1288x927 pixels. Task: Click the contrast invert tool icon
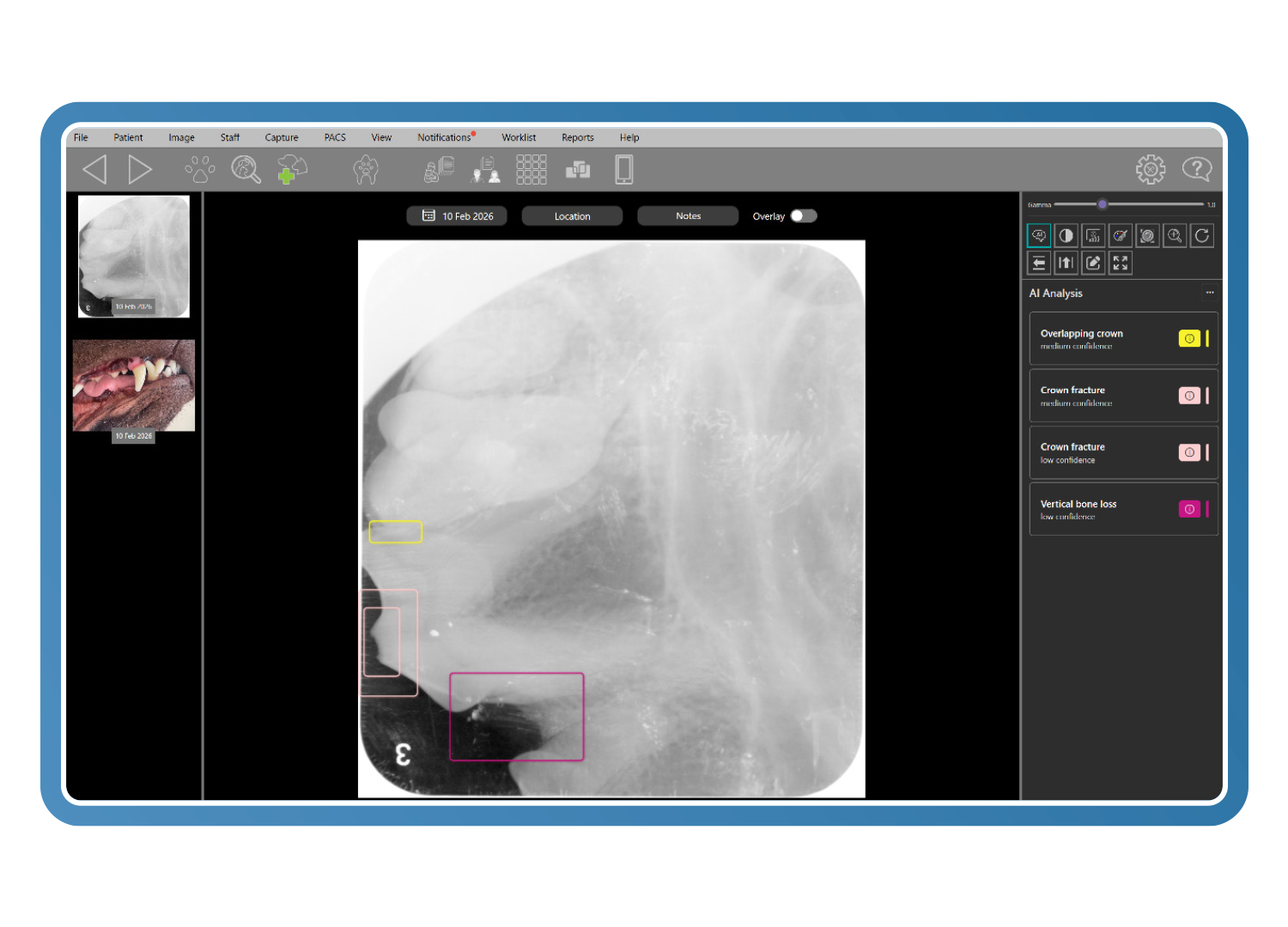click(x=1066, y=235)
